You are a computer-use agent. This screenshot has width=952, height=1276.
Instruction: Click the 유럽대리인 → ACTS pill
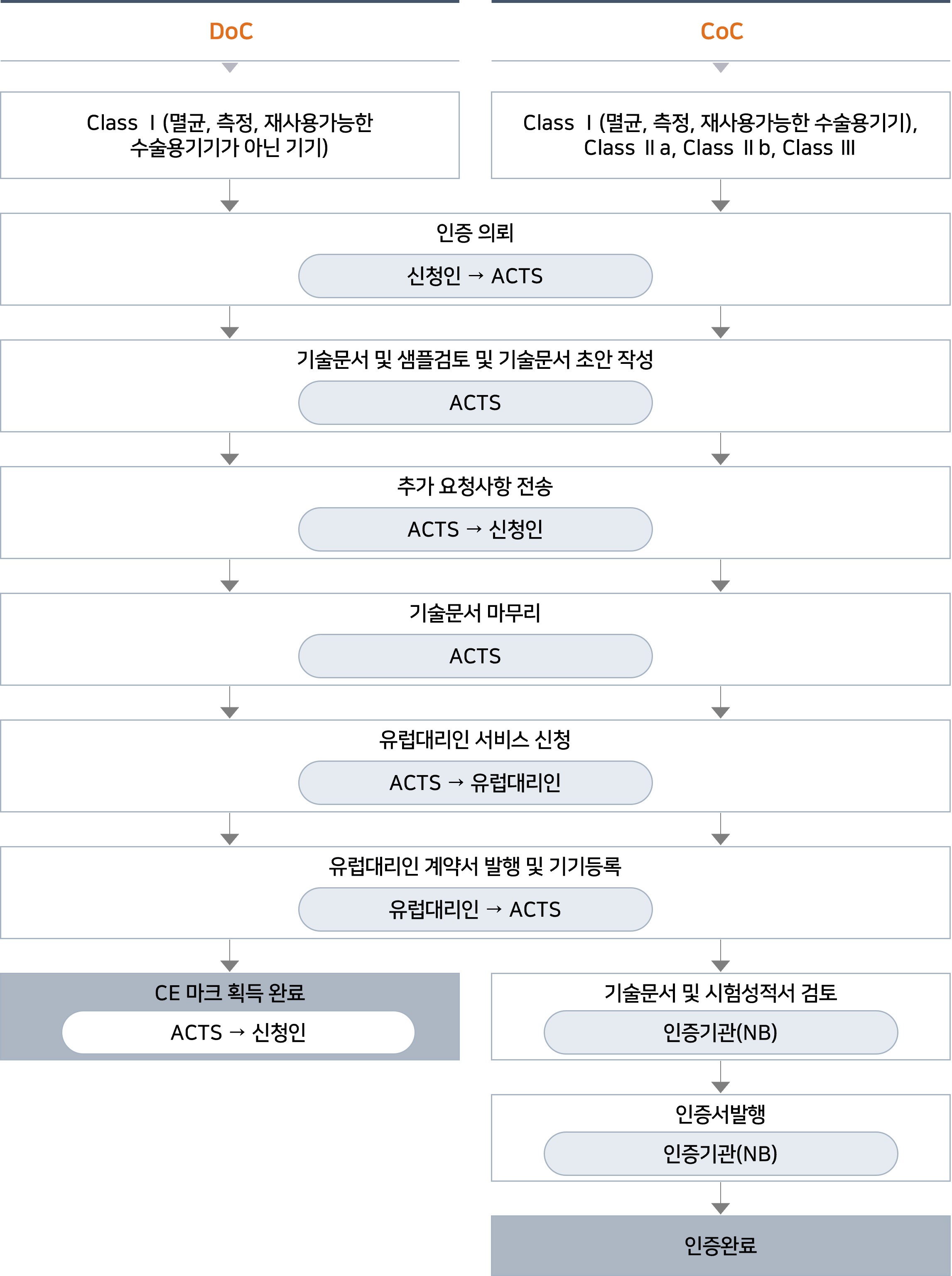(x=475, y=910)
